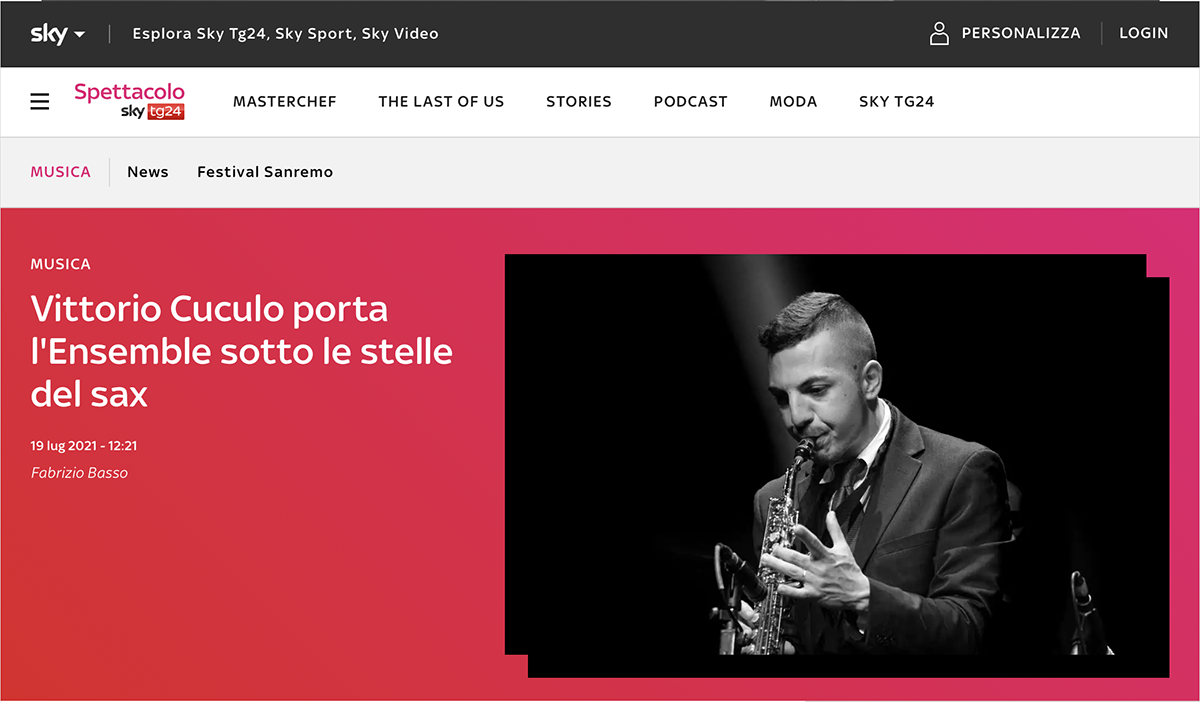Open the PERSONALIZZA link

[1021, 33]
